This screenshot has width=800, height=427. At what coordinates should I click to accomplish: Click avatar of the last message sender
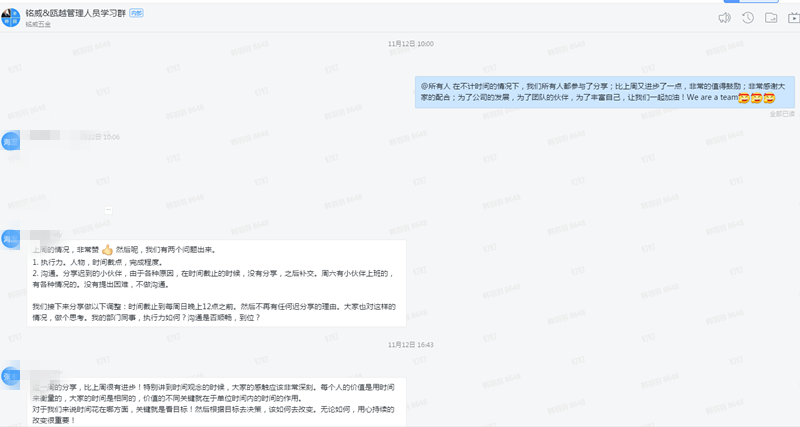pyautogui.click(x=10, y=376)
